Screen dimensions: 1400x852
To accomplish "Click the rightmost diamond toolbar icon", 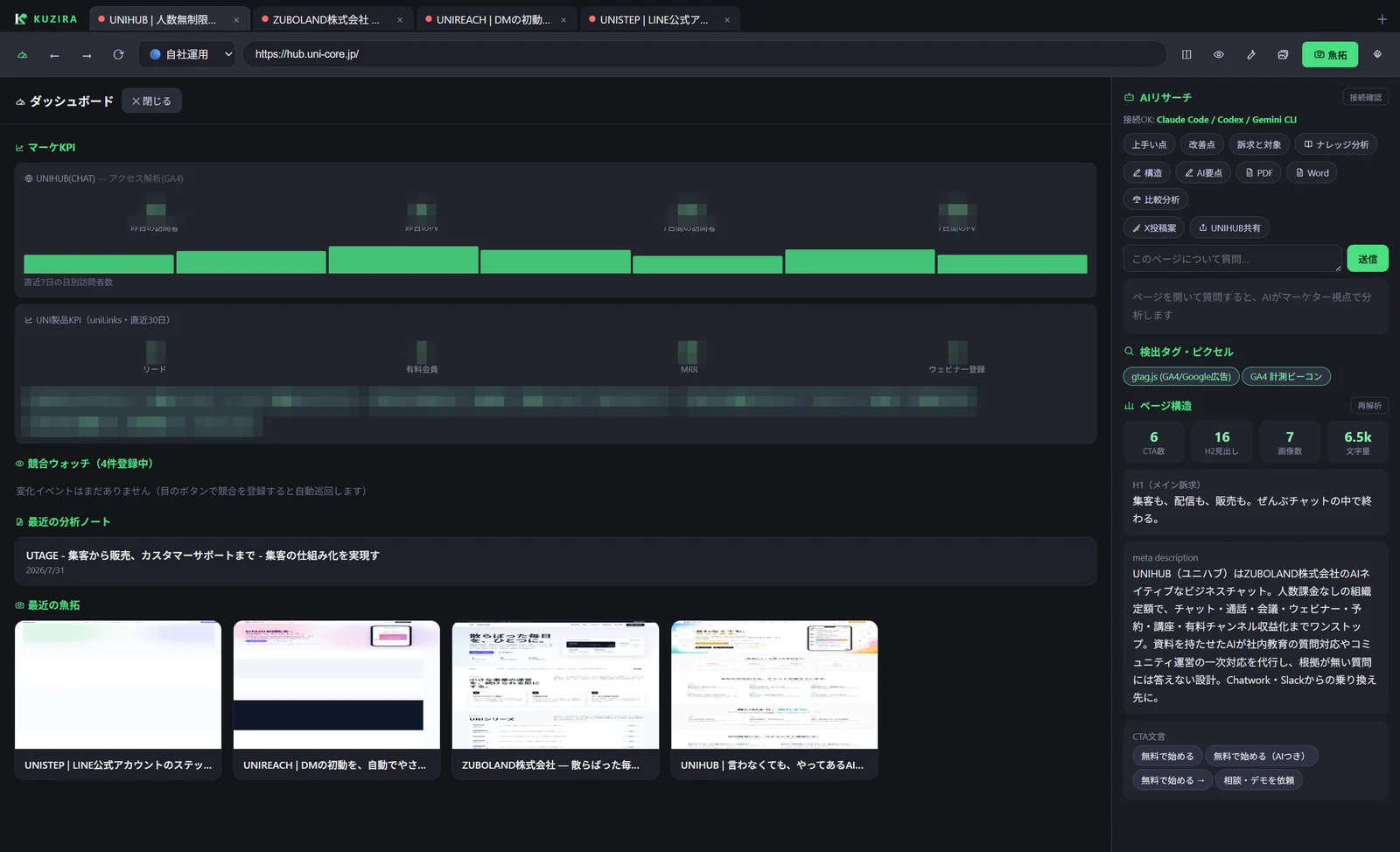I will point(1377,54).
